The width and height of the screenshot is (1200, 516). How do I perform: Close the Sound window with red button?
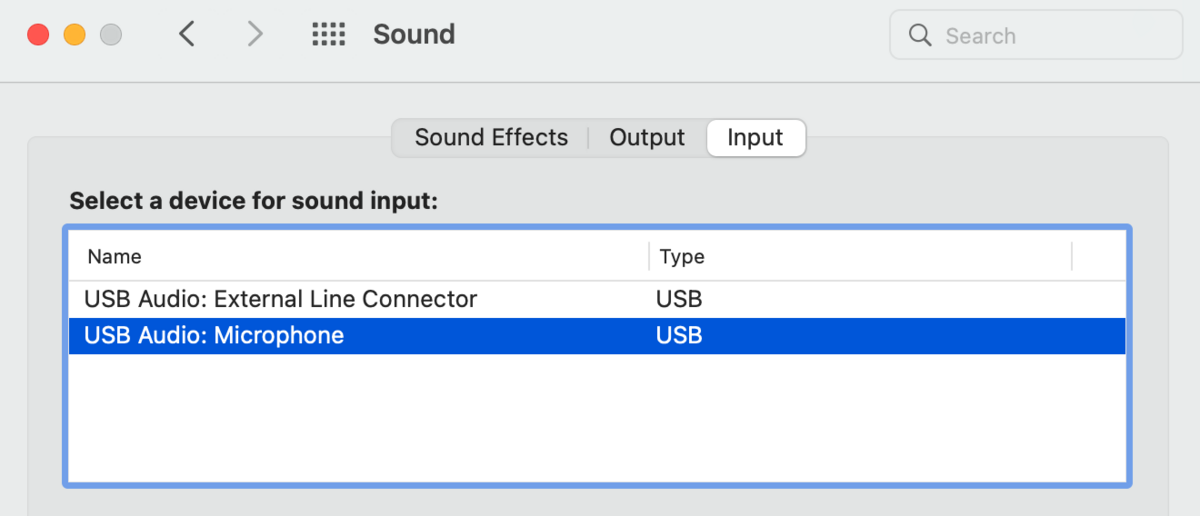point(38,35)
